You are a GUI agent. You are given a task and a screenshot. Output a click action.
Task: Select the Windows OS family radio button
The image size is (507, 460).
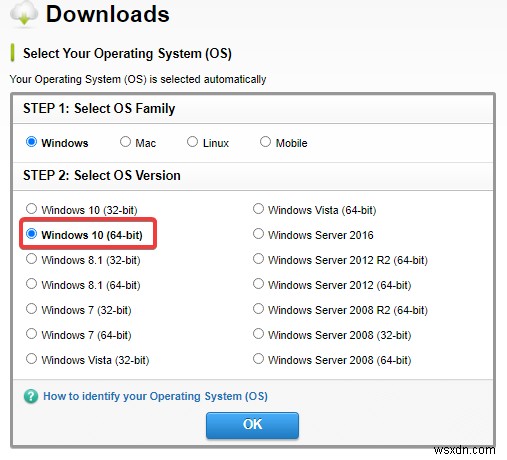pyautogui.click(x=31, y=142)
